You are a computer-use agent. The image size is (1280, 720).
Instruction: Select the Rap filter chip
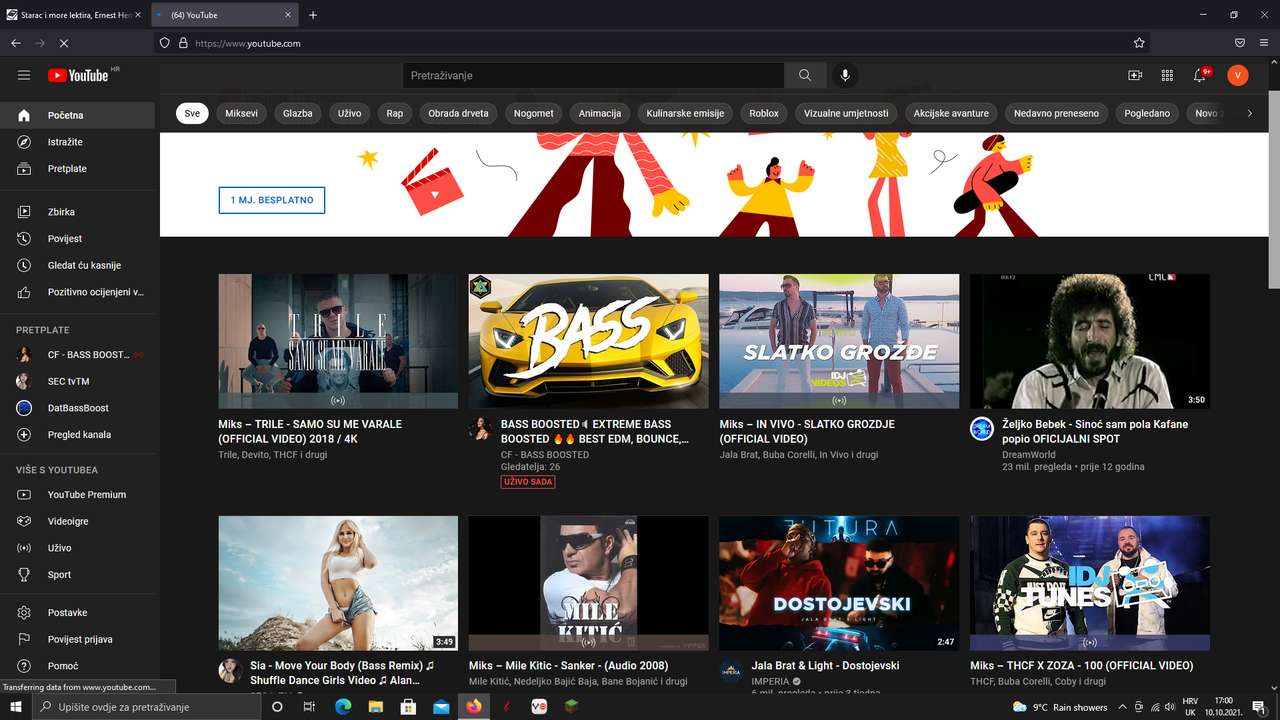(395, 113)
